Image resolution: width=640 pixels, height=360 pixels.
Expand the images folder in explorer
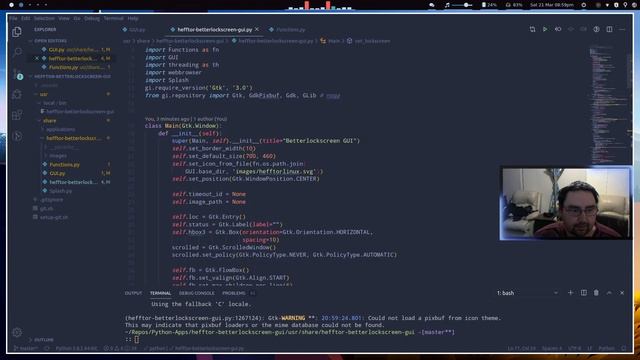tap(58, 156)
